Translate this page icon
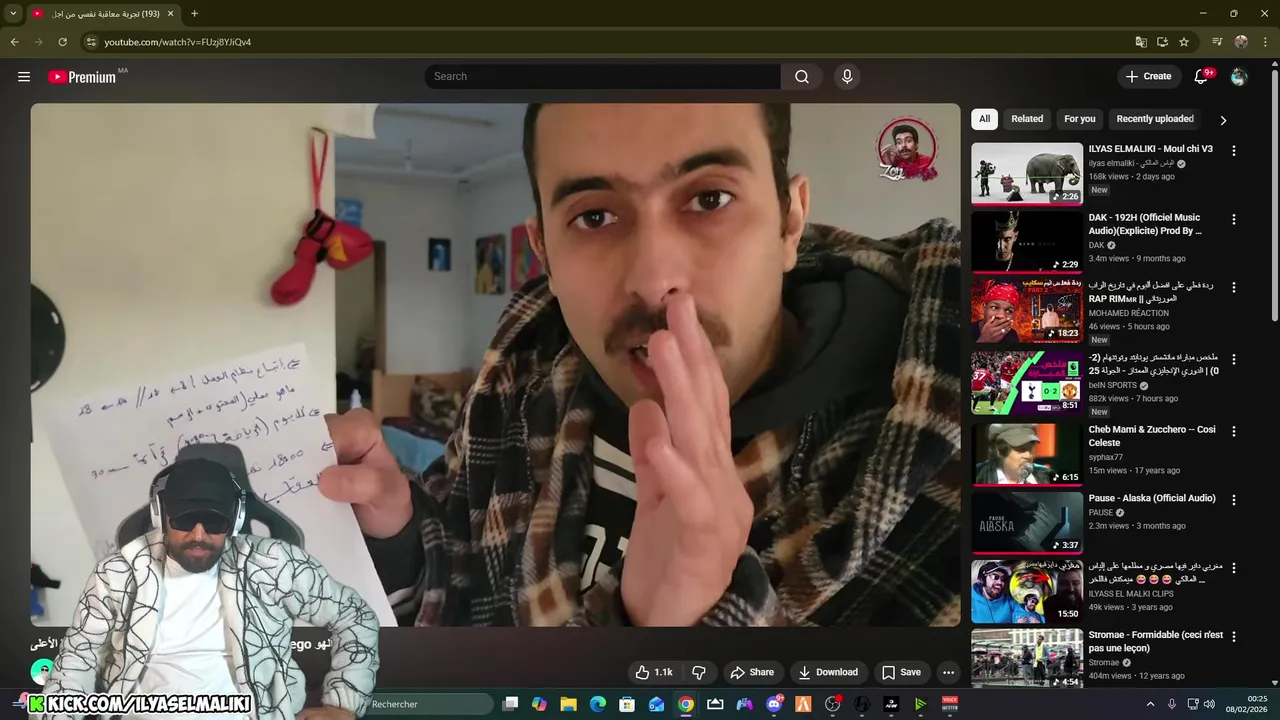The height and width of the screenshot is (720, 1280). coord(1141,42)
